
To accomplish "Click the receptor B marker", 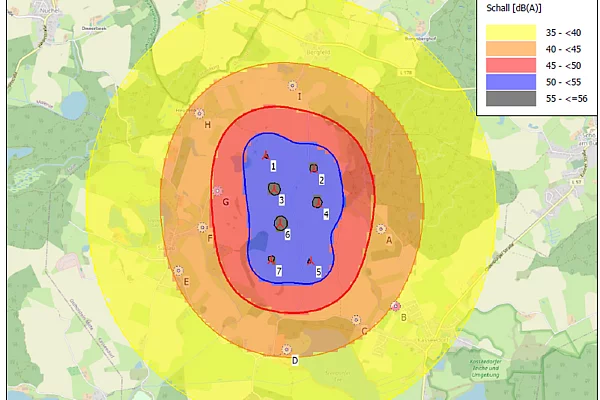I will coord(396,306).
